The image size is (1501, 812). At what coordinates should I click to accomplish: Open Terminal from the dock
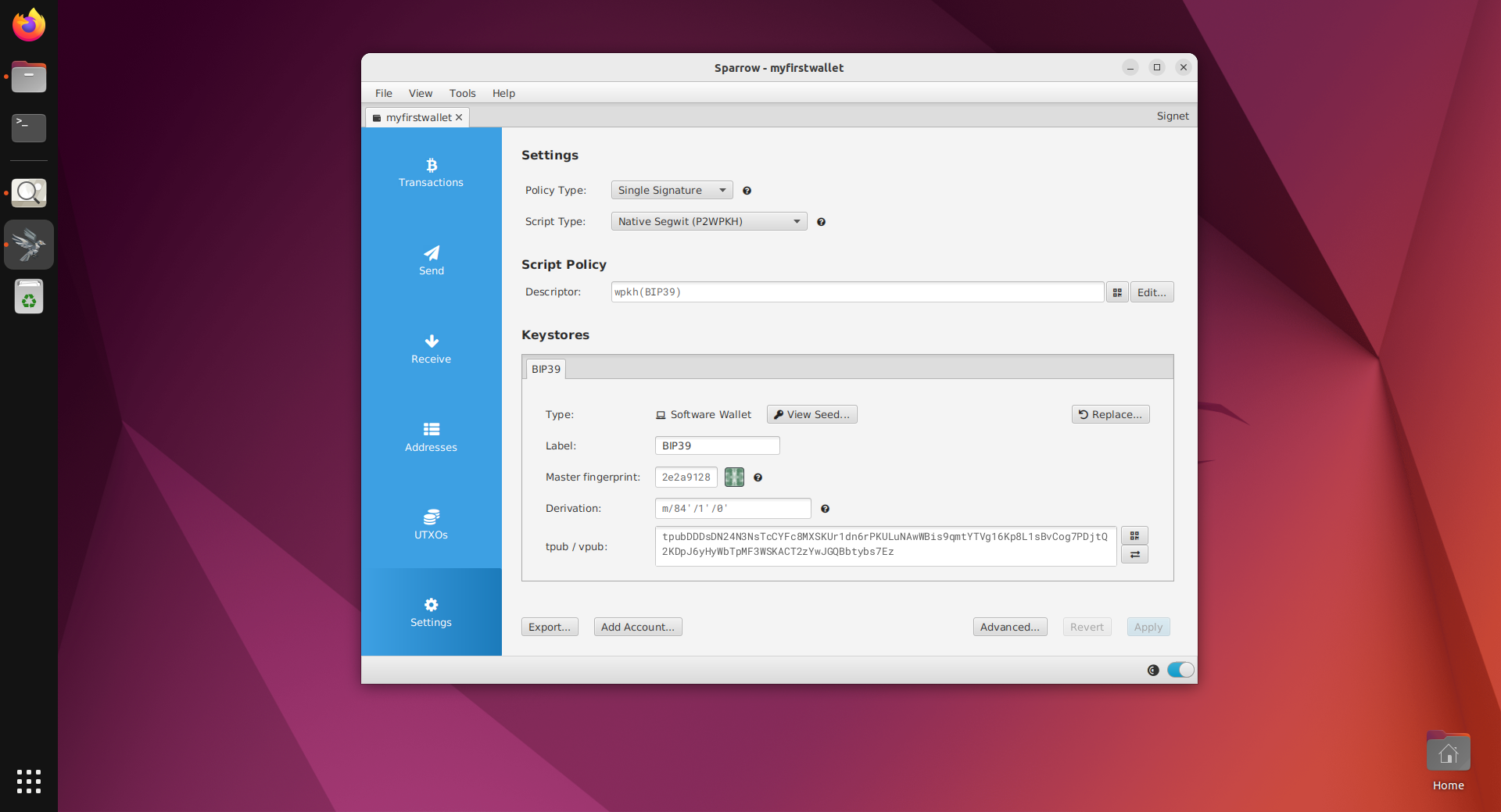tap(29, 127)
